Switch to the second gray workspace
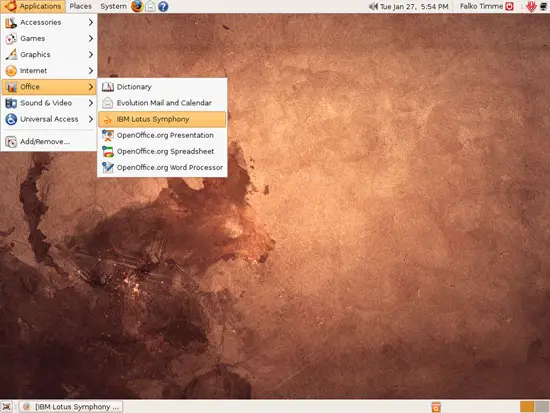Screen dimensions: 550x413 542,407
